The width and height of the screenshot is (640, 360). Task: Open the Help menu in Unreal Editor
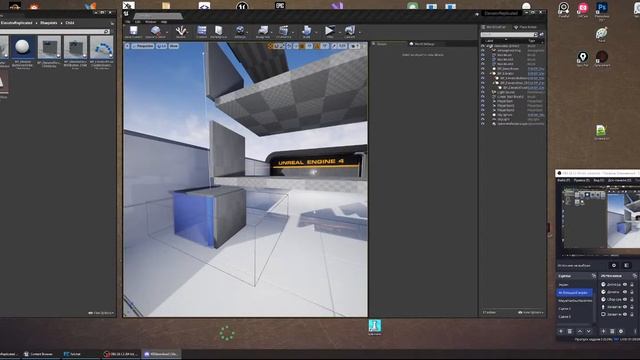(164, 22)
